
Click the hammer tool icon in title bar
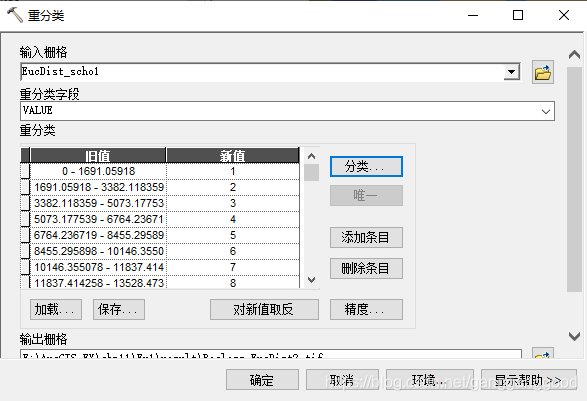point(15,15)
